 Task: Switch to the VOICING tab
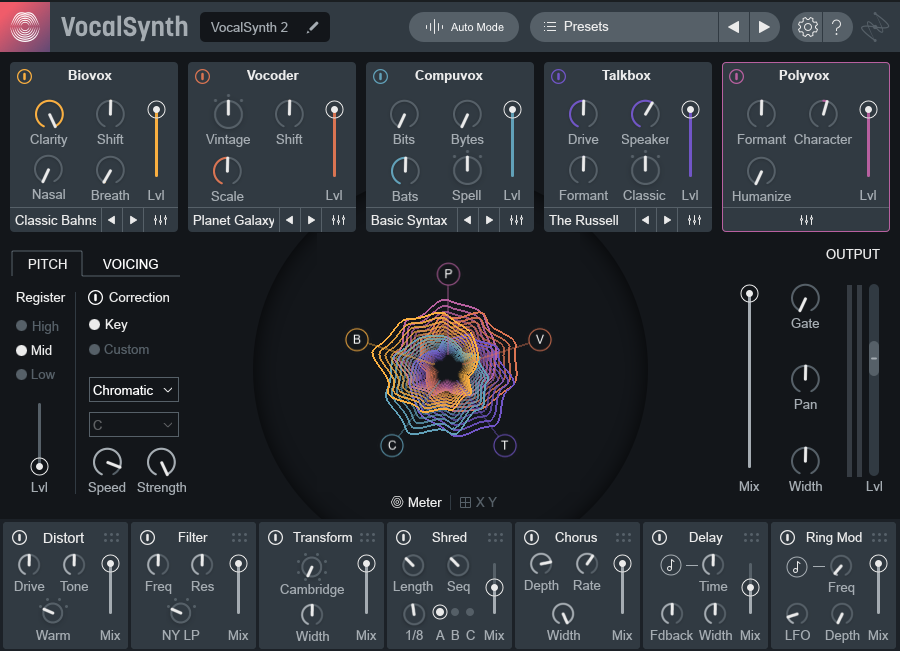[130, 264]
